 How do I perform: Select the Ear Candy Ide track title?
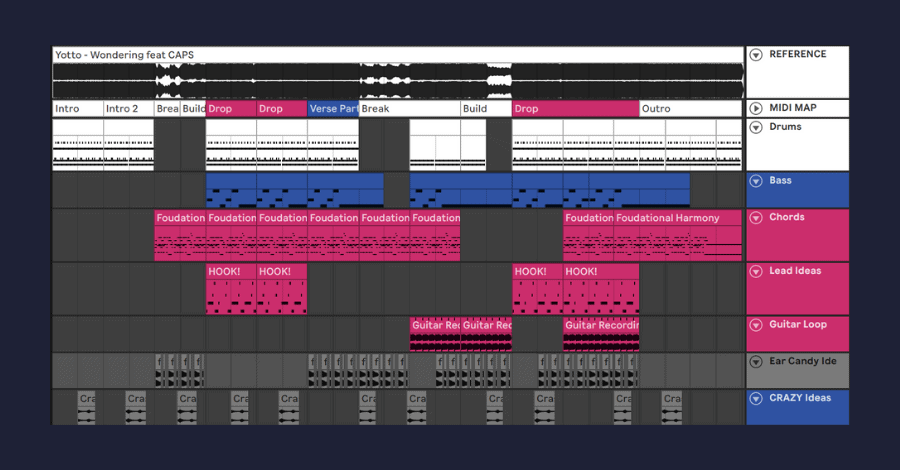pyautogui.click(x=802, y=361)
